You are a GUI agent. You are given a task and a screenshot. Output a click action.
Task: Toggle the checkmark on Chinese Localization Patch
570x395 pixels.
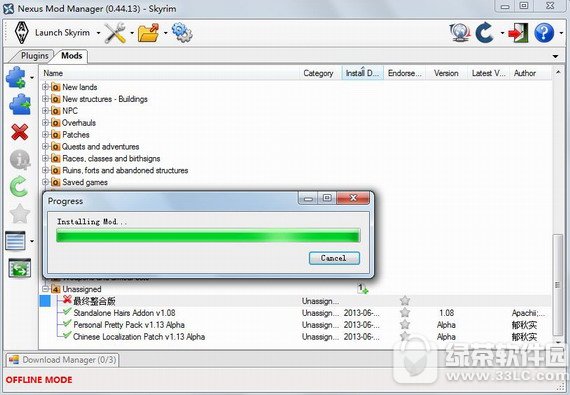click(x=67, y=335)
